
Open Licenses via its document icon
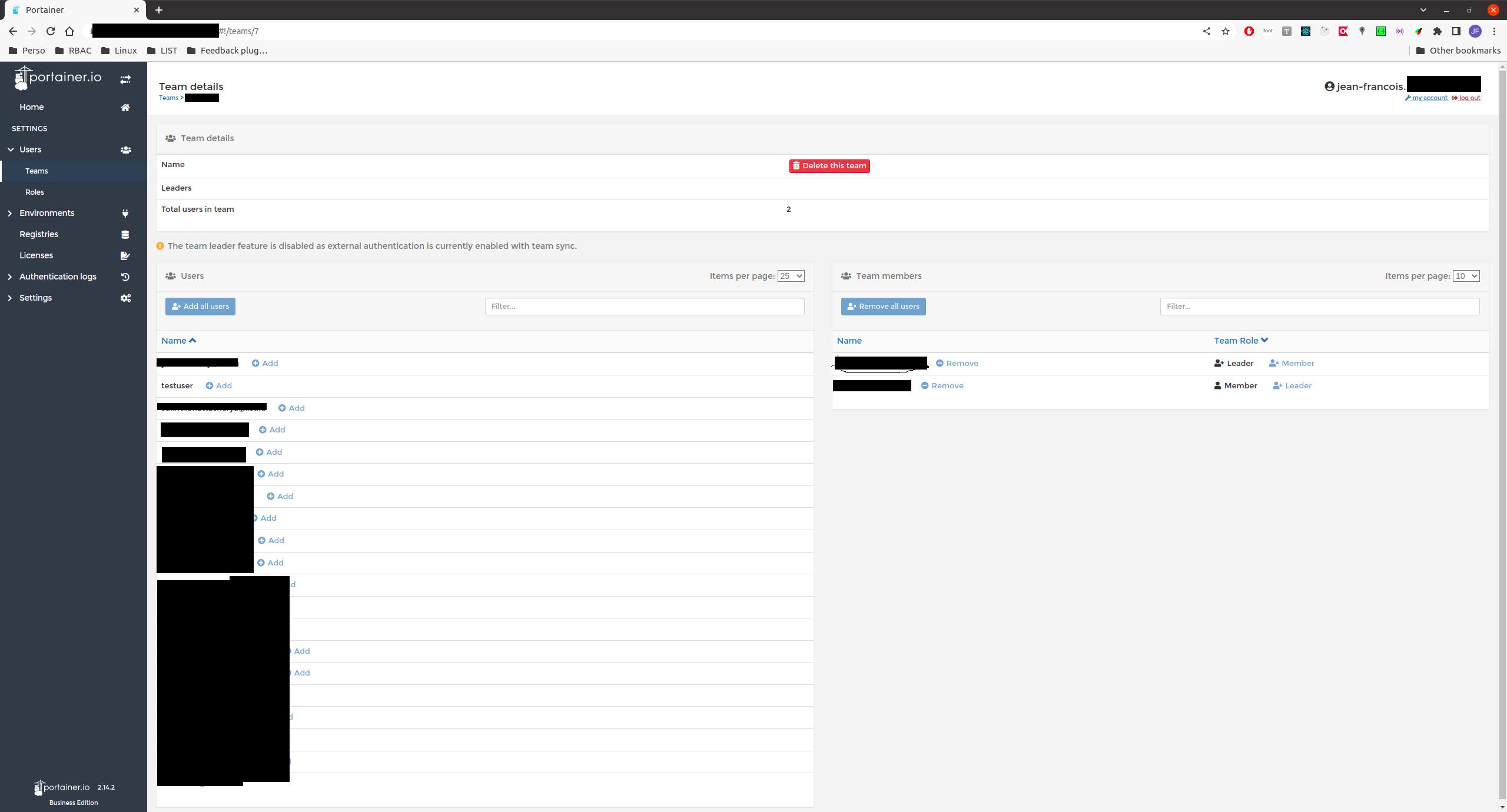tap(125, 255)
